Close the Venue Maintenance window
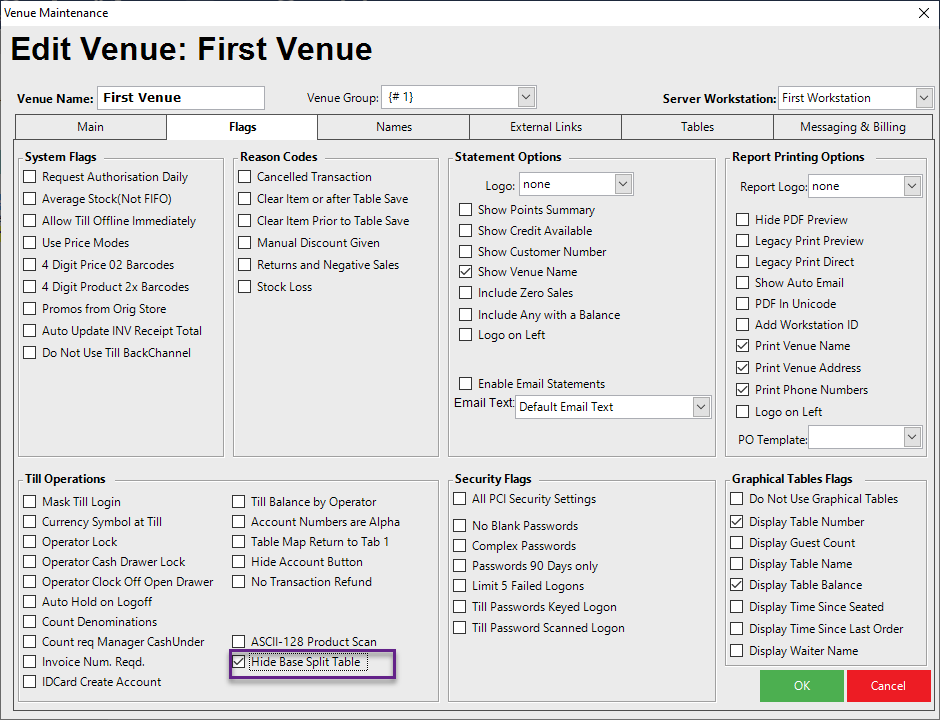The image size is (940, 720). (922, 13)
